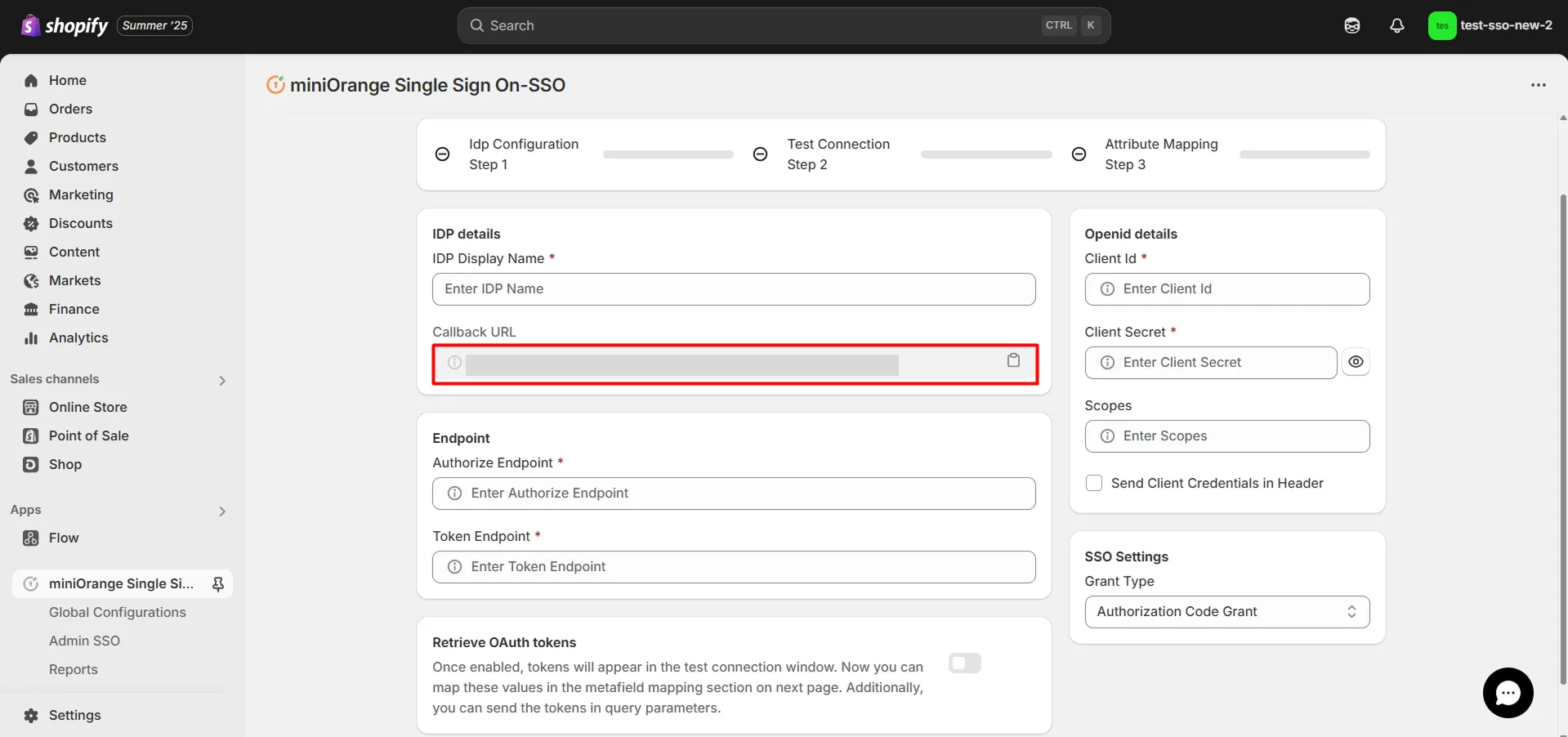Viewport: 1568px width, 737px height.
Task: Select Idp Configuration Step 1
Action: (523, 154)
